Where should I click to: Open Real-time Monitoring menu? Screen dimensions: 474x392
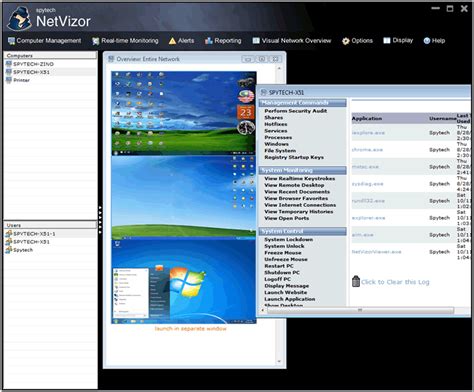pyautogui.click(x=125, y=41)
